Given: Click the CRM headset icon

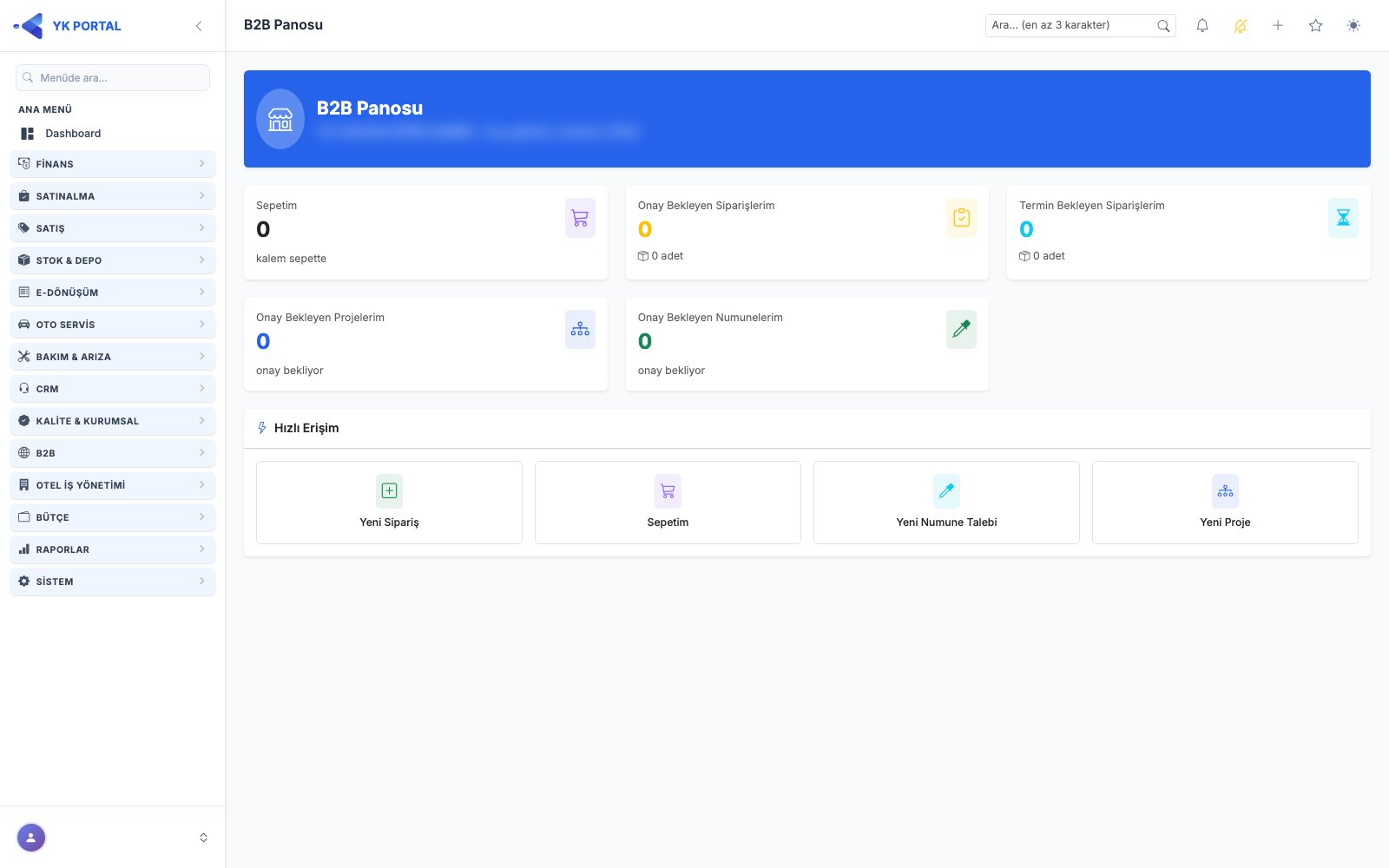Looking at the screenshot, I should (x=24, y=389).
